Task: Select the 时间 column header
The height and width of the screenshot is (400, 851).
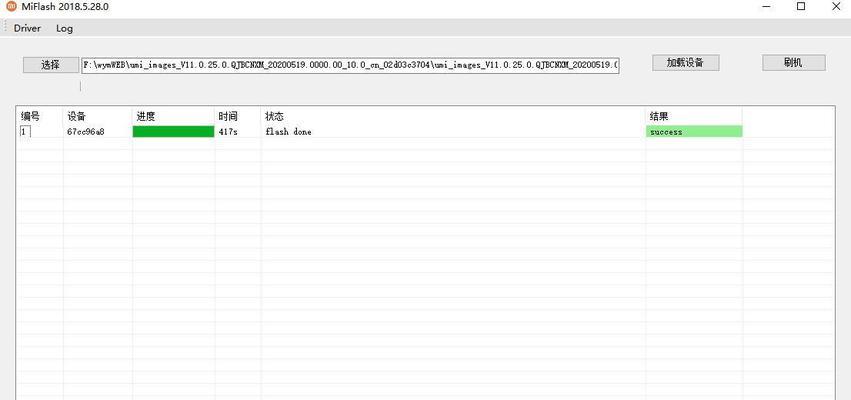Action: (x=238, y=116)
